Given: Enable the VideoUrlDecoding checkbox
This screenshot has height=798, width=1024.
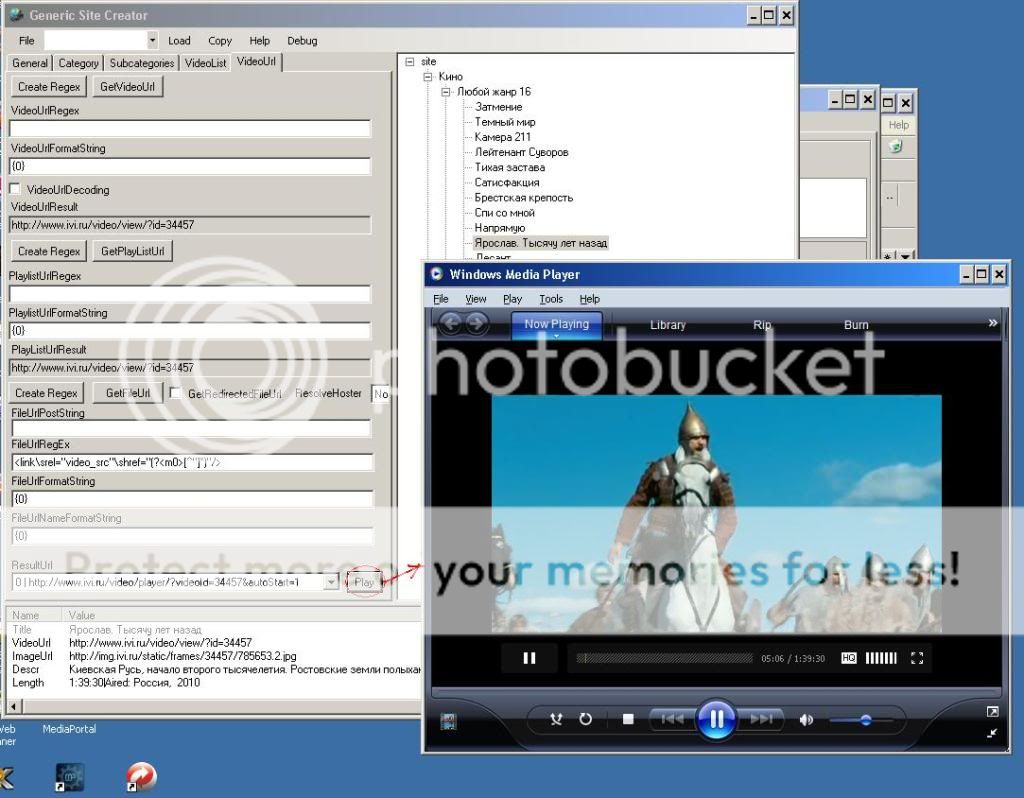Looking at the screenshot, I should pyautogui.click(x=15, y=189).
